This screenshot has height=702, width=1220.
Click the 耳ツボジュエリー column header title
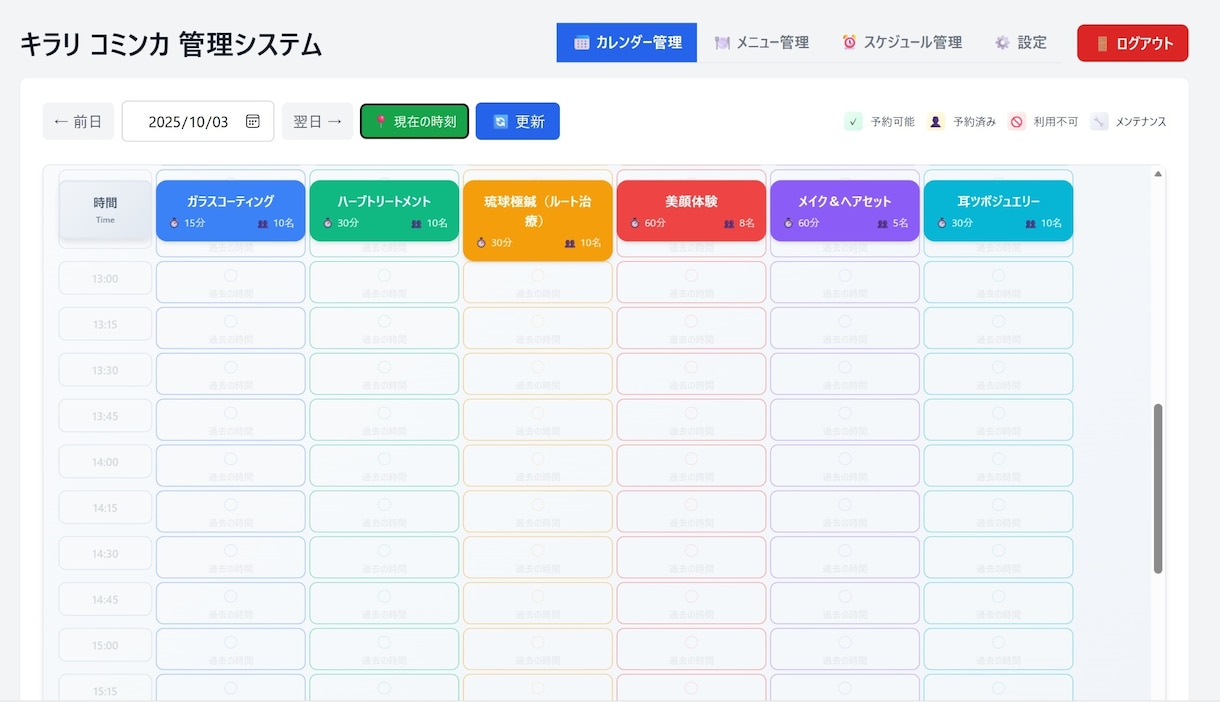[x=999, y=201]
